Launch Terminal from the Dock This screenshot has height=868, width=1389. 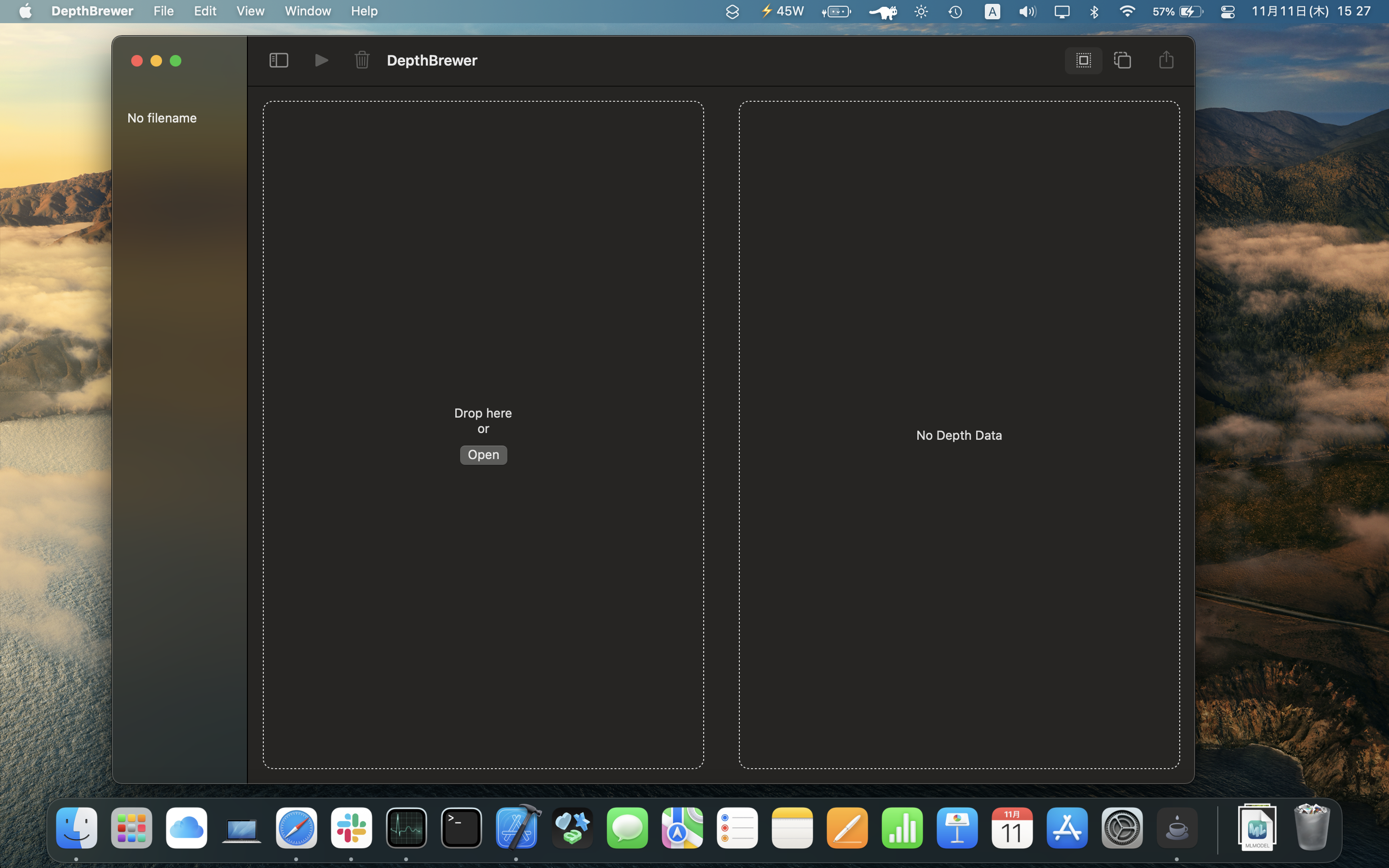coord(462,827)
